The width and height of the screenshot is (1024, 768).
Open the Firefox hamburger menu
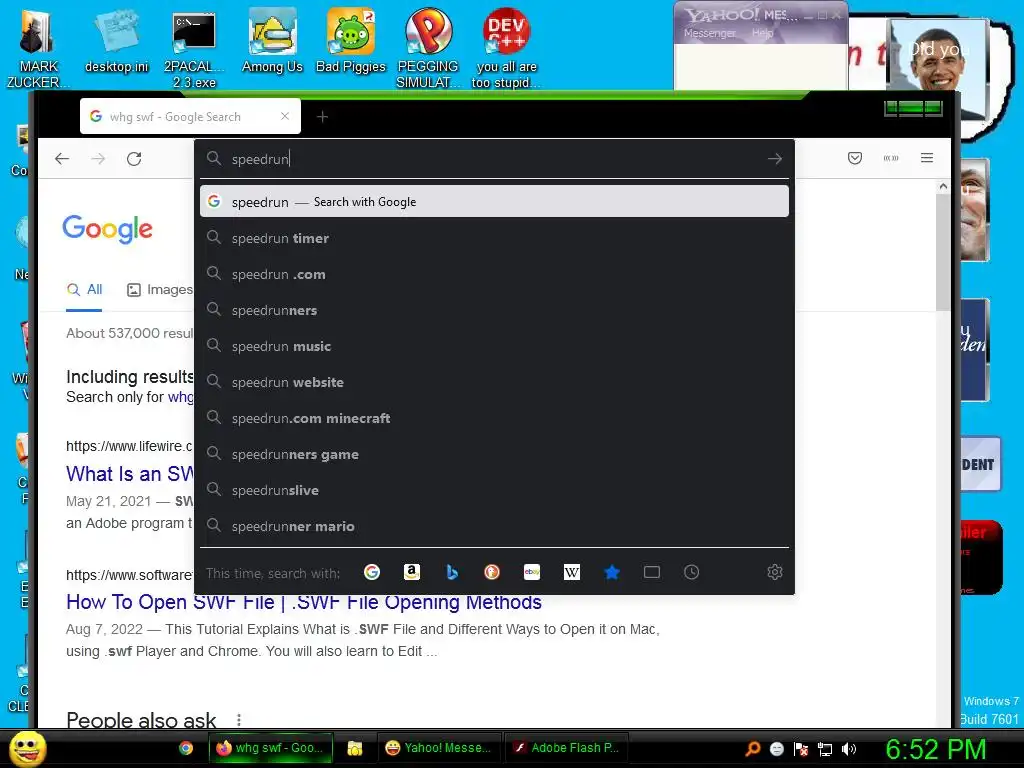[x=927, y=158]
